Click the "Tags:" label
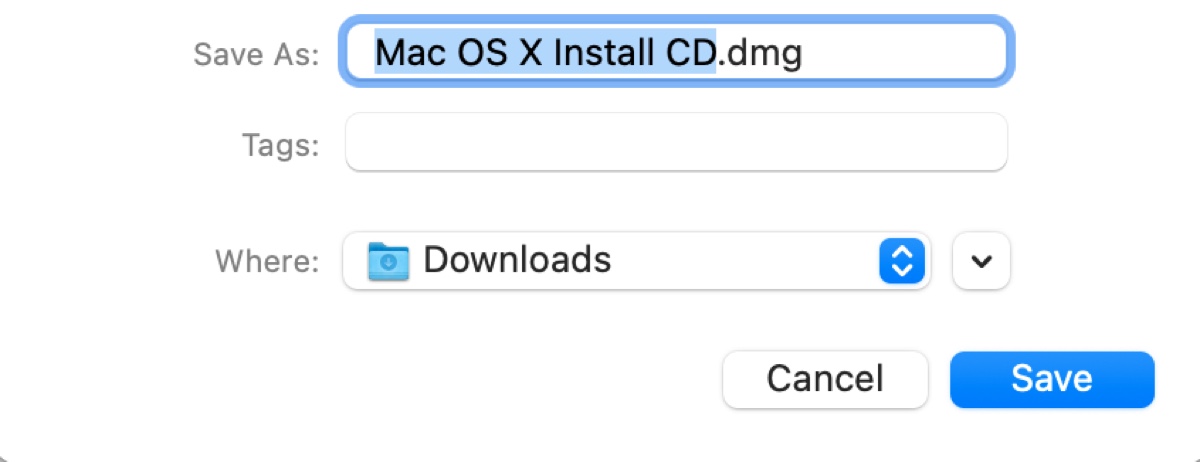Image resolution: width=1200 pixels, height=462 pixels. pyautogui.click(x=280, y=146)
